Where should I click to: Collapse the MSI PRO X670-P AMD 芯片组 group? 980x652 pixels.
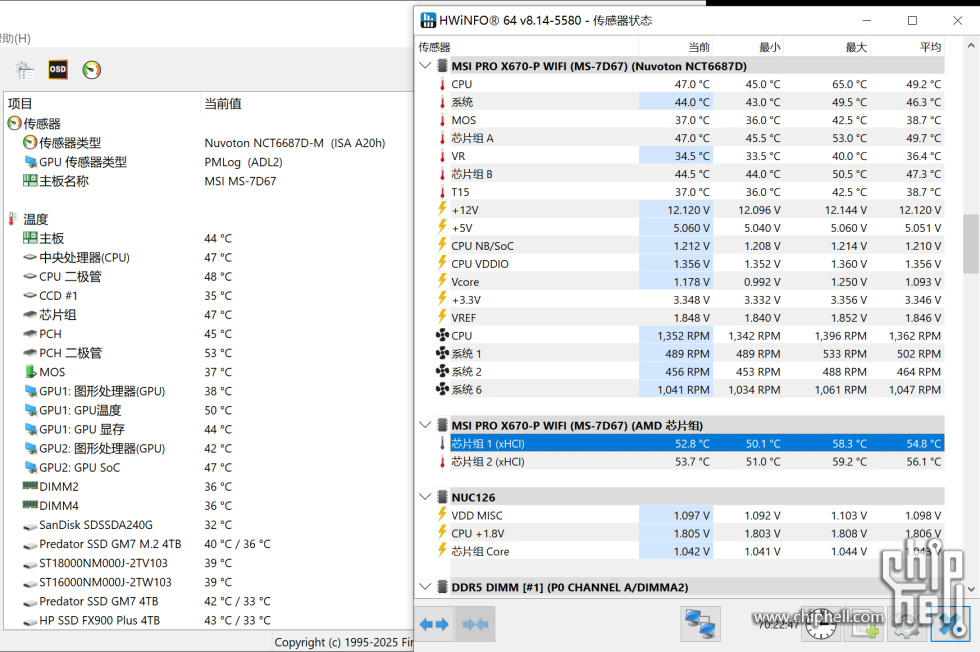[426, 425]
